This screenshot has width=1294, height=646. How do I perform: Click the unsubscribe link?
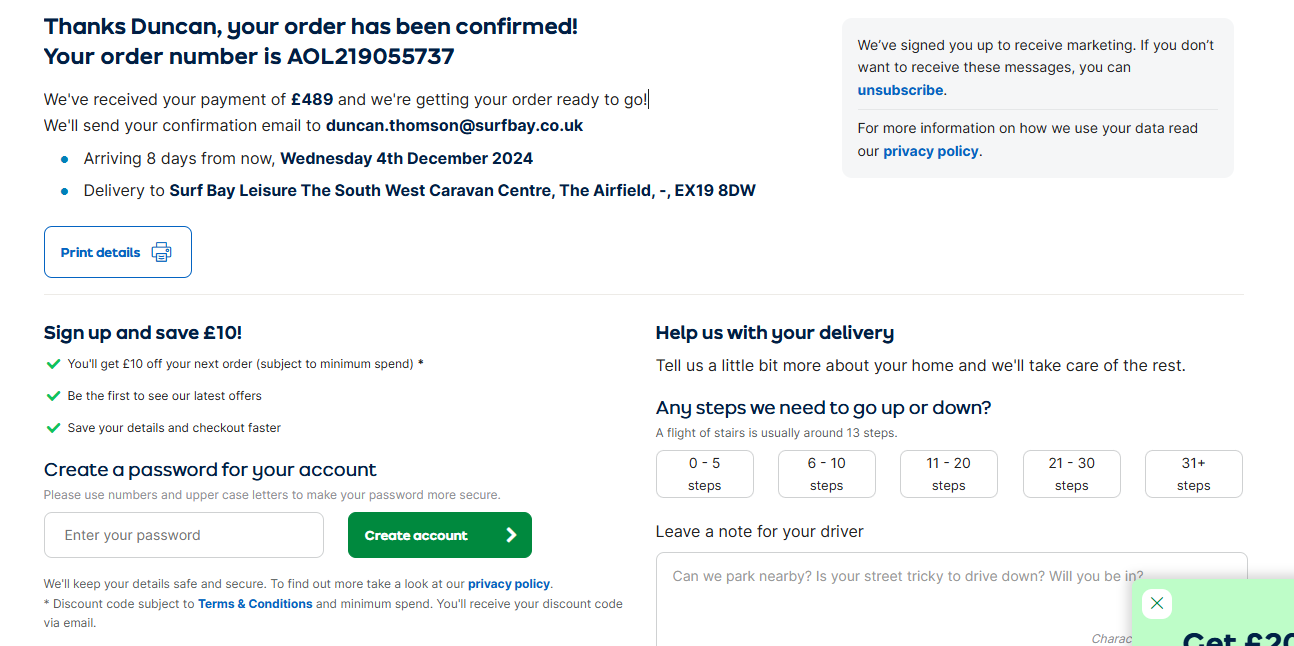(900, 90)
